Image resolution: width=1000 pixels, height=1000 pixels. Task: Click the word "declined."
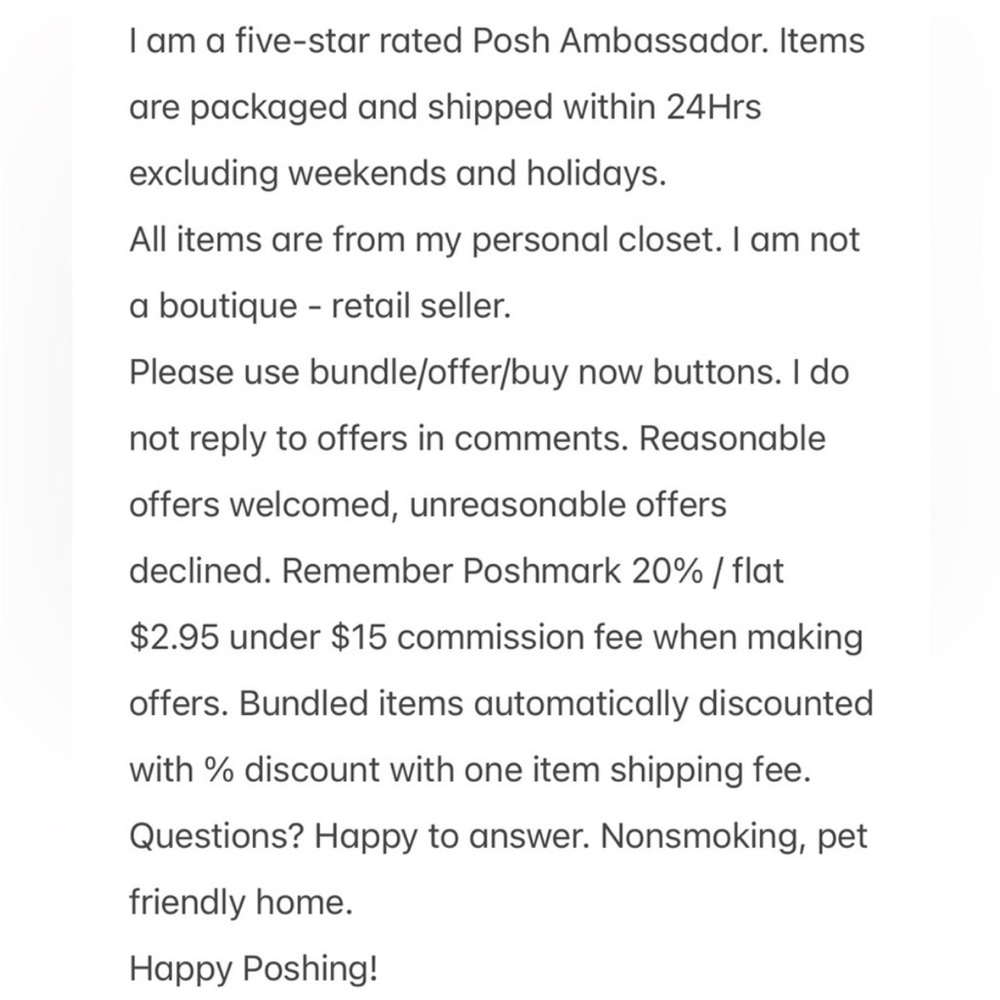pos(201,570)
